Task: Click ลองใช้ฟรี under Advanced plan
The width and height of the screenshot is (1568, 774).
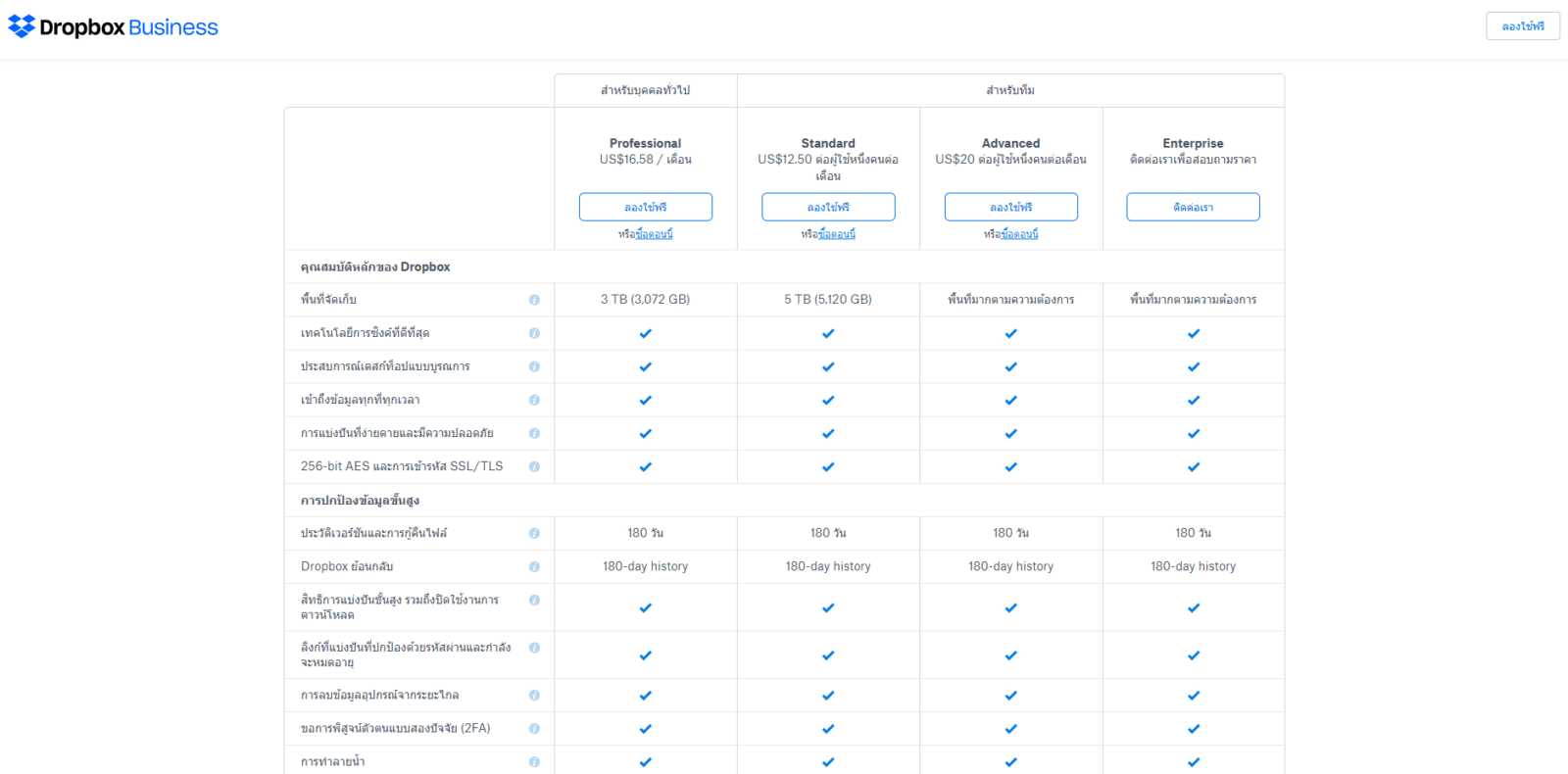Action: [x=1011, y=207]
